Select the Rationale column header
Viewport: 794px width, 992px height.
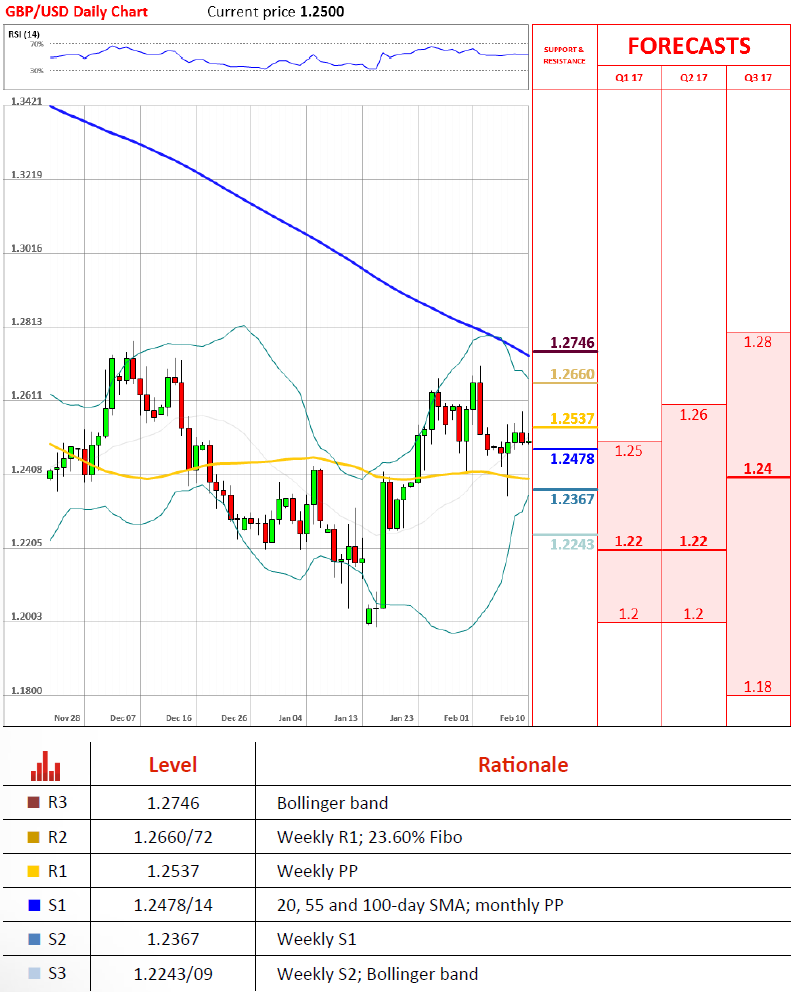coord(522,765)
